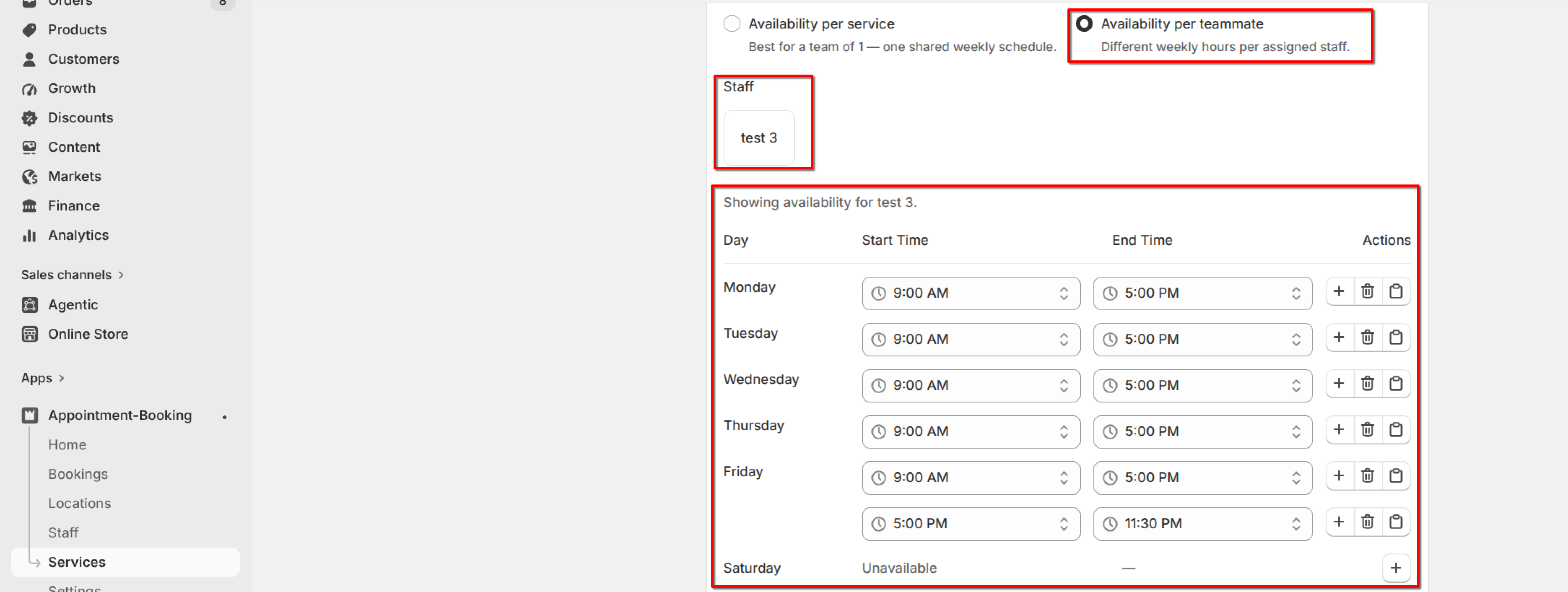Open Analytics in sidebar
The width and height of the screenshot is (1568, 592).
[x=78, y=236]
